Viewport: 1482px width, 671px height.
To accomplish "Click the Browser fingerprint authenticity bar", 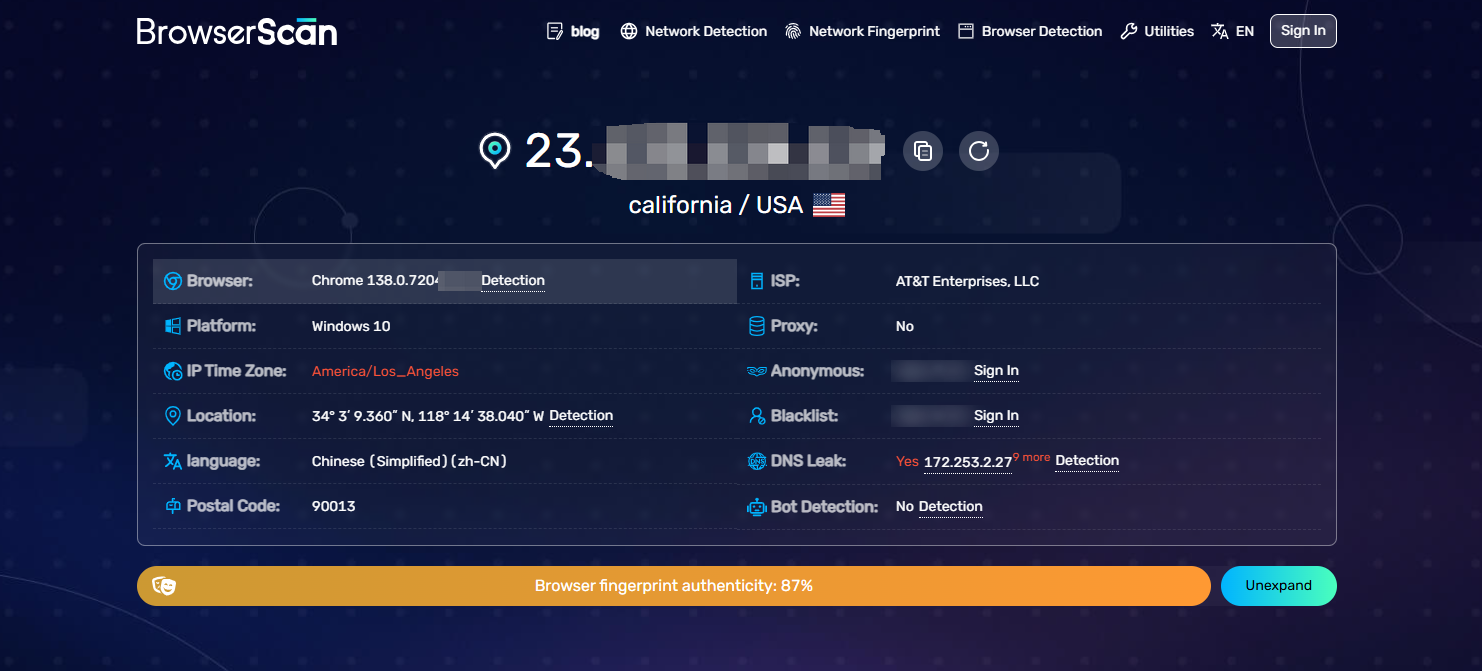I will (x=674, y=586).
